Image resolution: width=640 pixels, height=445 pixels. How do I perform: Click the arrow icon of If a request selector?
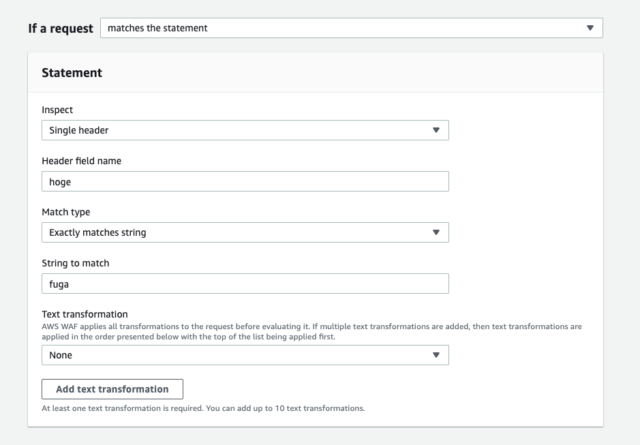click(590, 28)
